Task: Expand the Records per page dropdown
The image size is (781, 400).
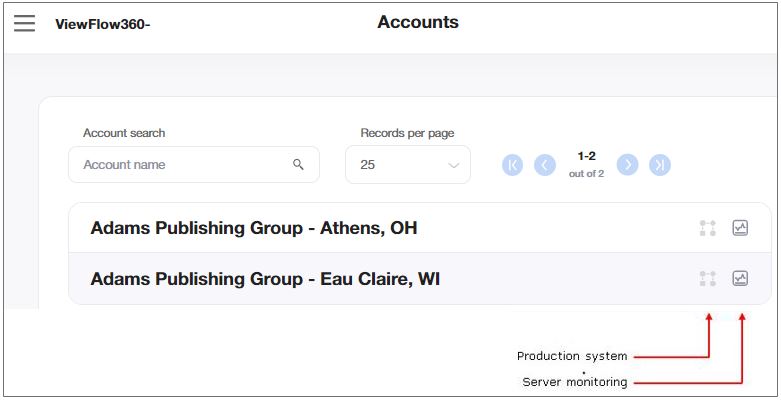Action: [408, 165]
